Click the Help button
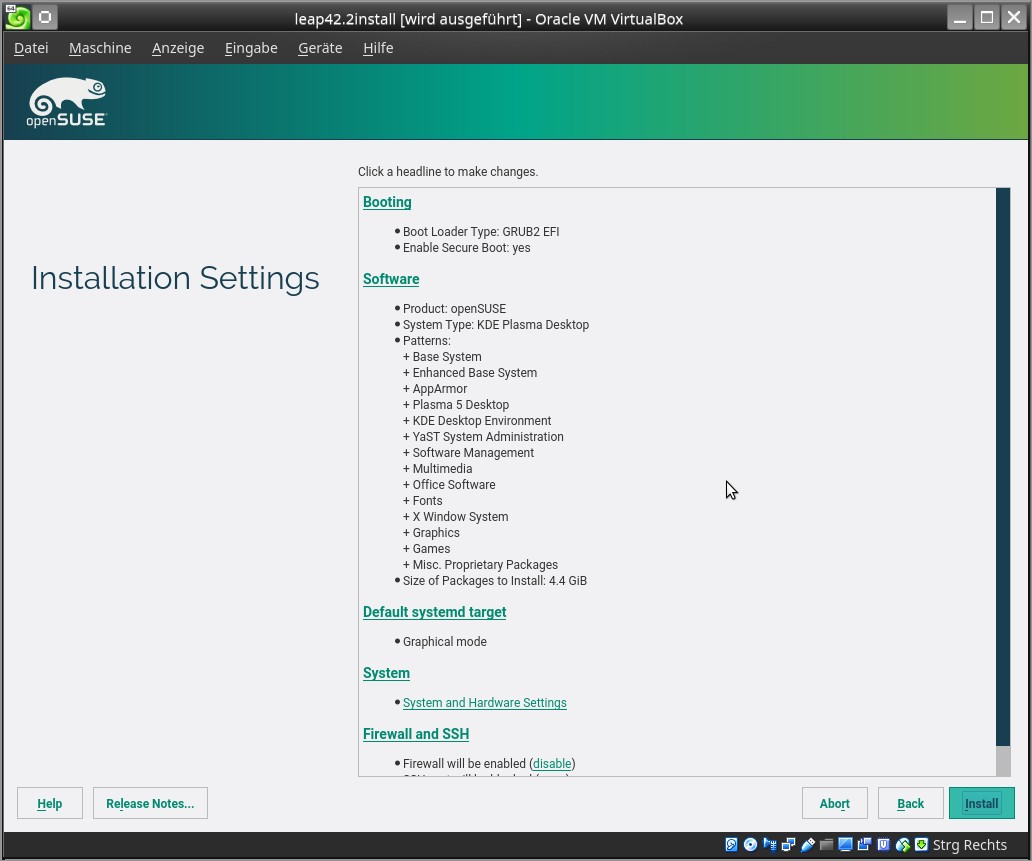Screen dimensions: 1032x861 [x=49, y=803]
